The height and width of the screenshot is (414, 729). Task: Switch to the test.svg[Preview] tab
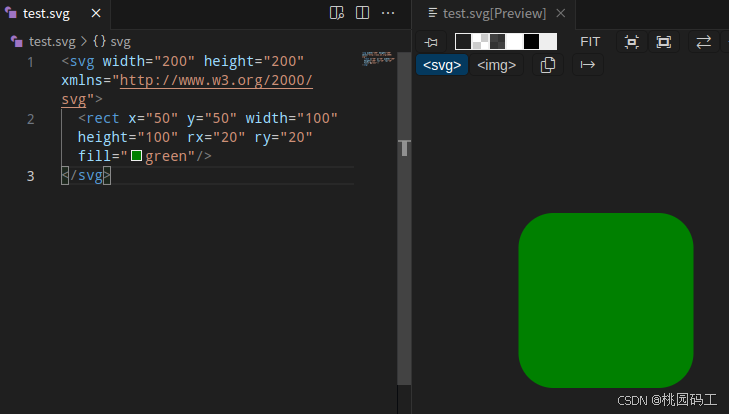tap(494, 13)
